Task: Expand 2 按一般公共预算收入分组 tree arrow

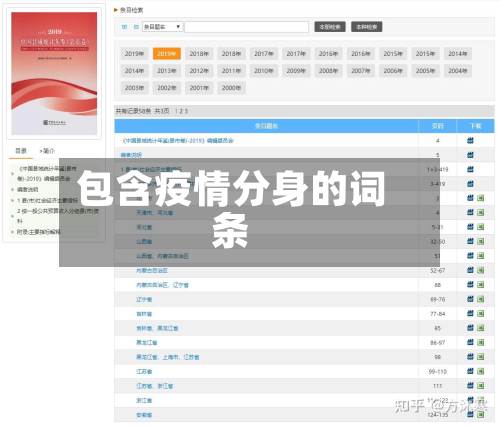Action: 13,216
